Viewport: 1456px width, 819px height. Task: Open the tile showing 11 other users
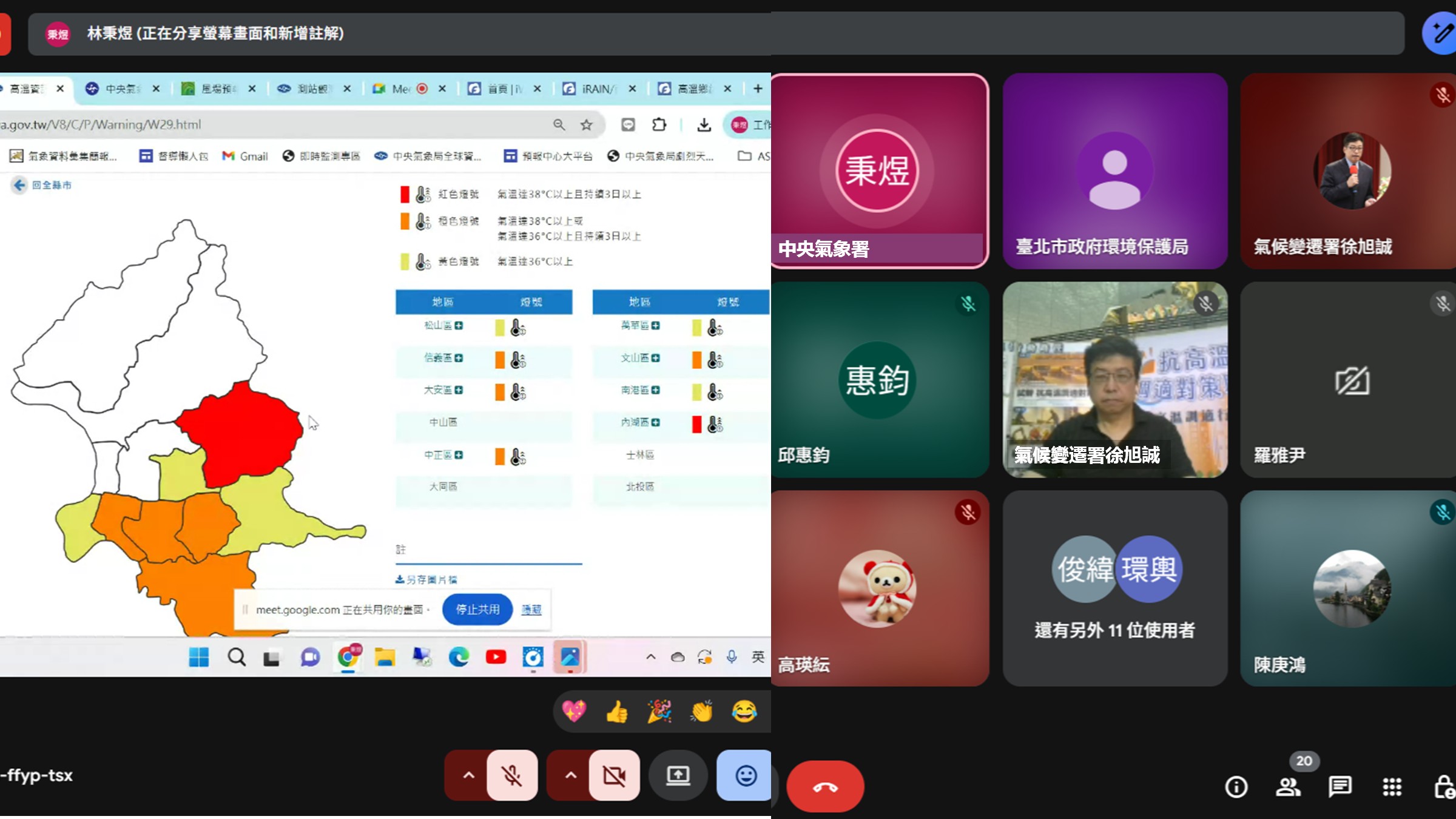(x=1115, y=588)
